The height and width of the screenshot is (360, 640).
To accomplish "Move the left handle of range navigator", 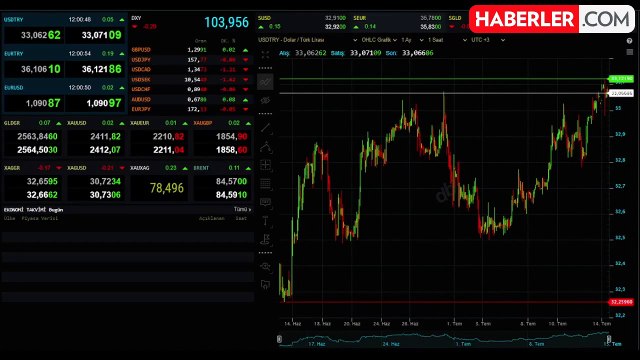I will coord(279,339).
